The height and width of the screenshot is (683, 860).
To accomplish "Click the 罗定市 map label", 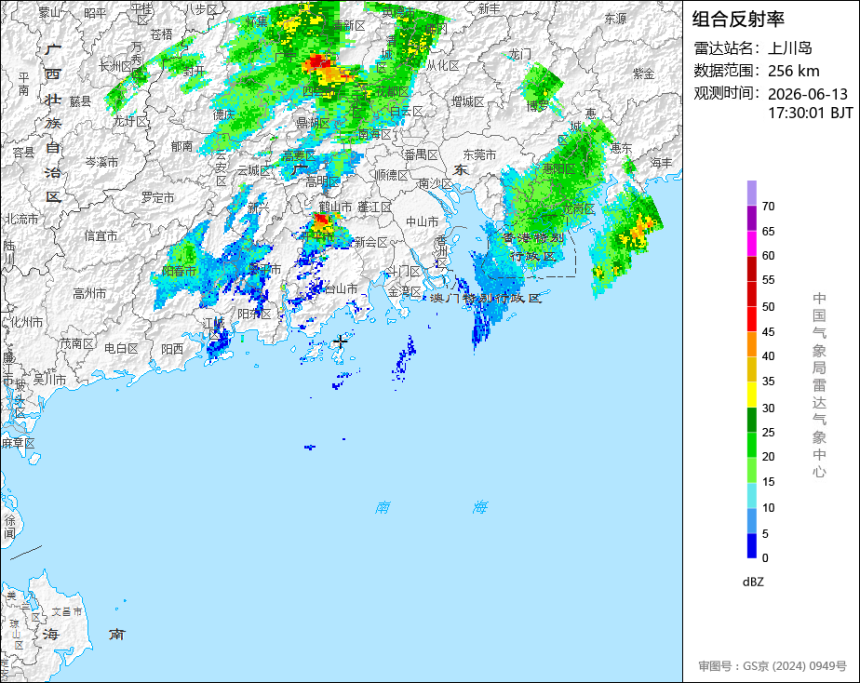I will [158, 197].
